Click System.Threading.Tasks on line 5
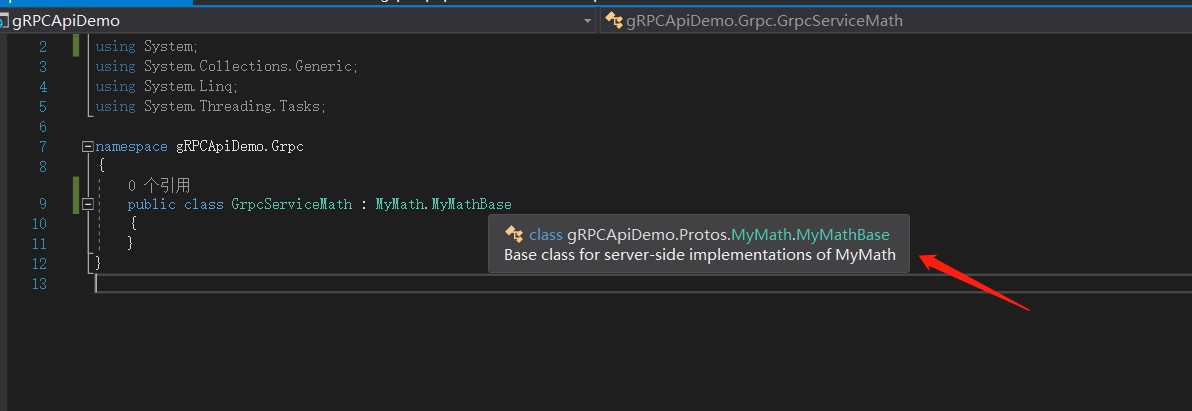The height and width of the screenshot is (411, 1192). [235, 107]
